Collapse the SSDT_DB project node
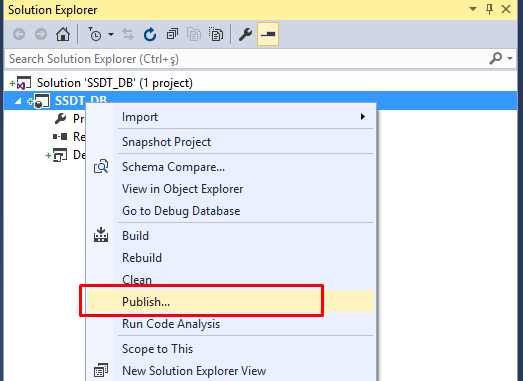523x381 pixels. tap(18, 101)
